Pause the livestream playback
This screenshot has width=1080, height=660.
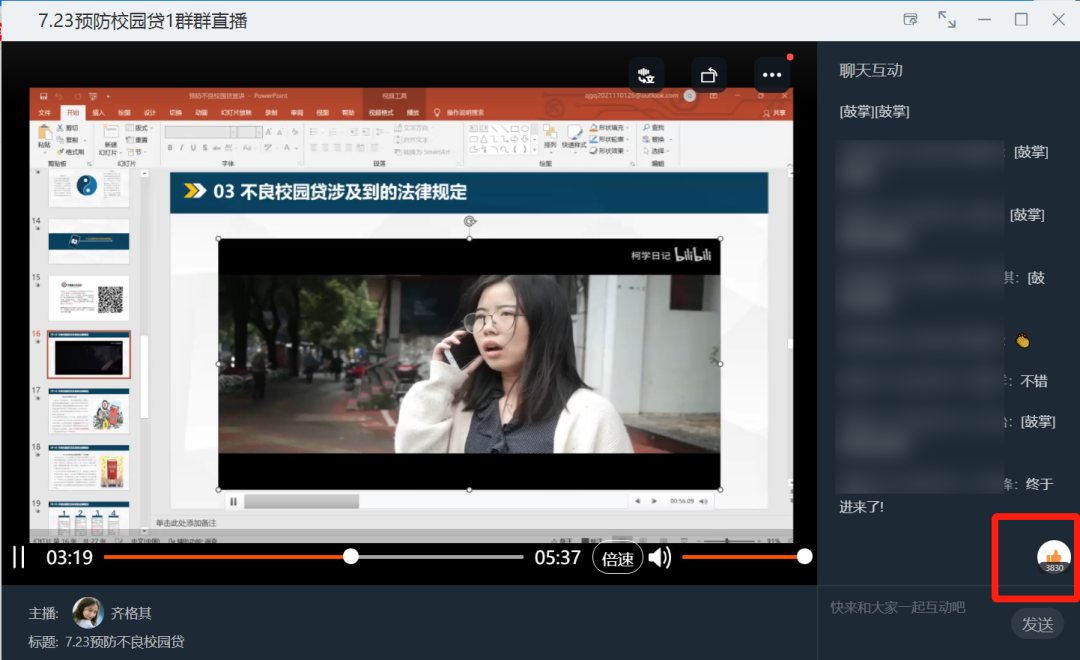[x=18, y=557]
